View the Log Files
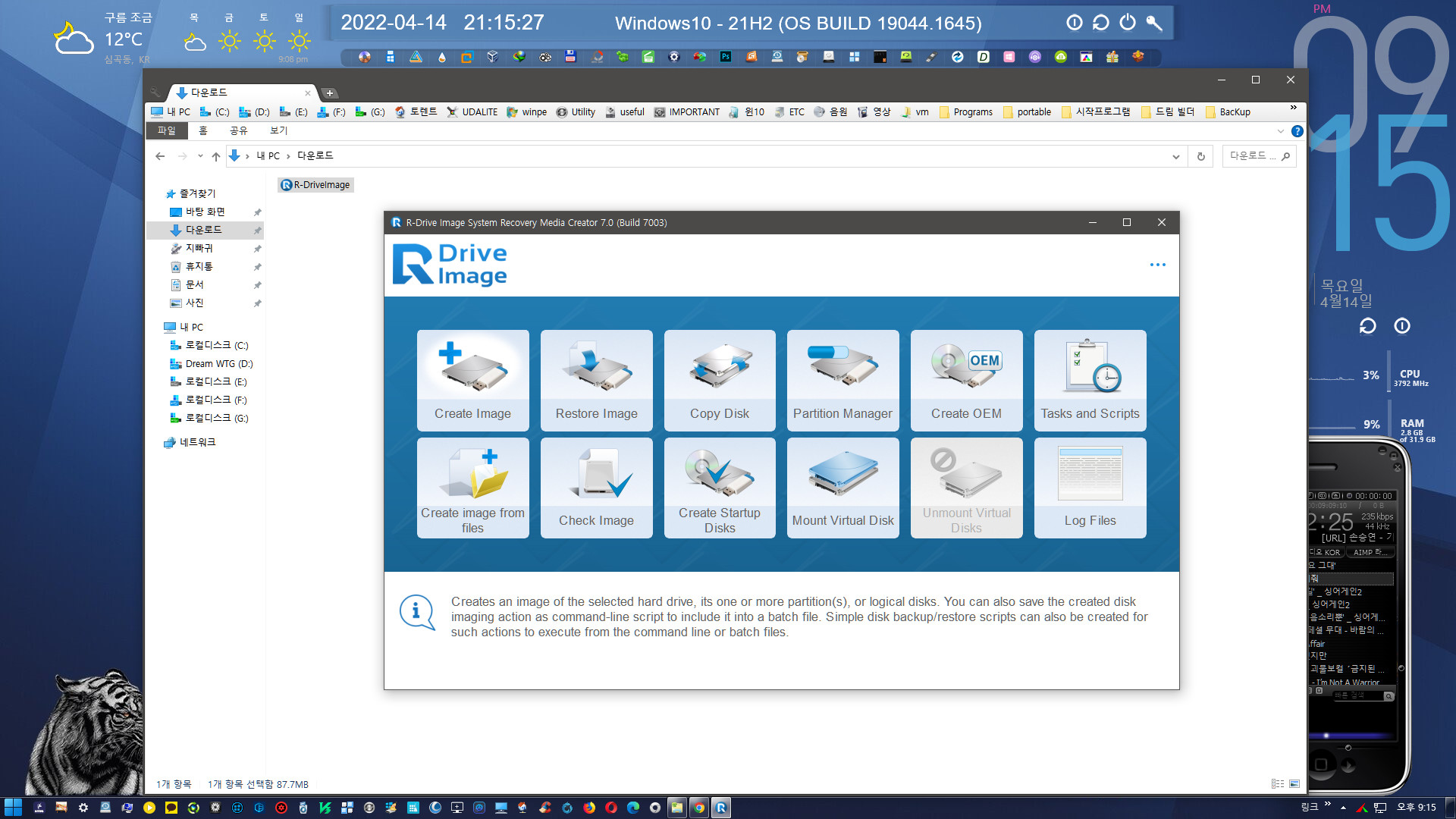 1090,488
